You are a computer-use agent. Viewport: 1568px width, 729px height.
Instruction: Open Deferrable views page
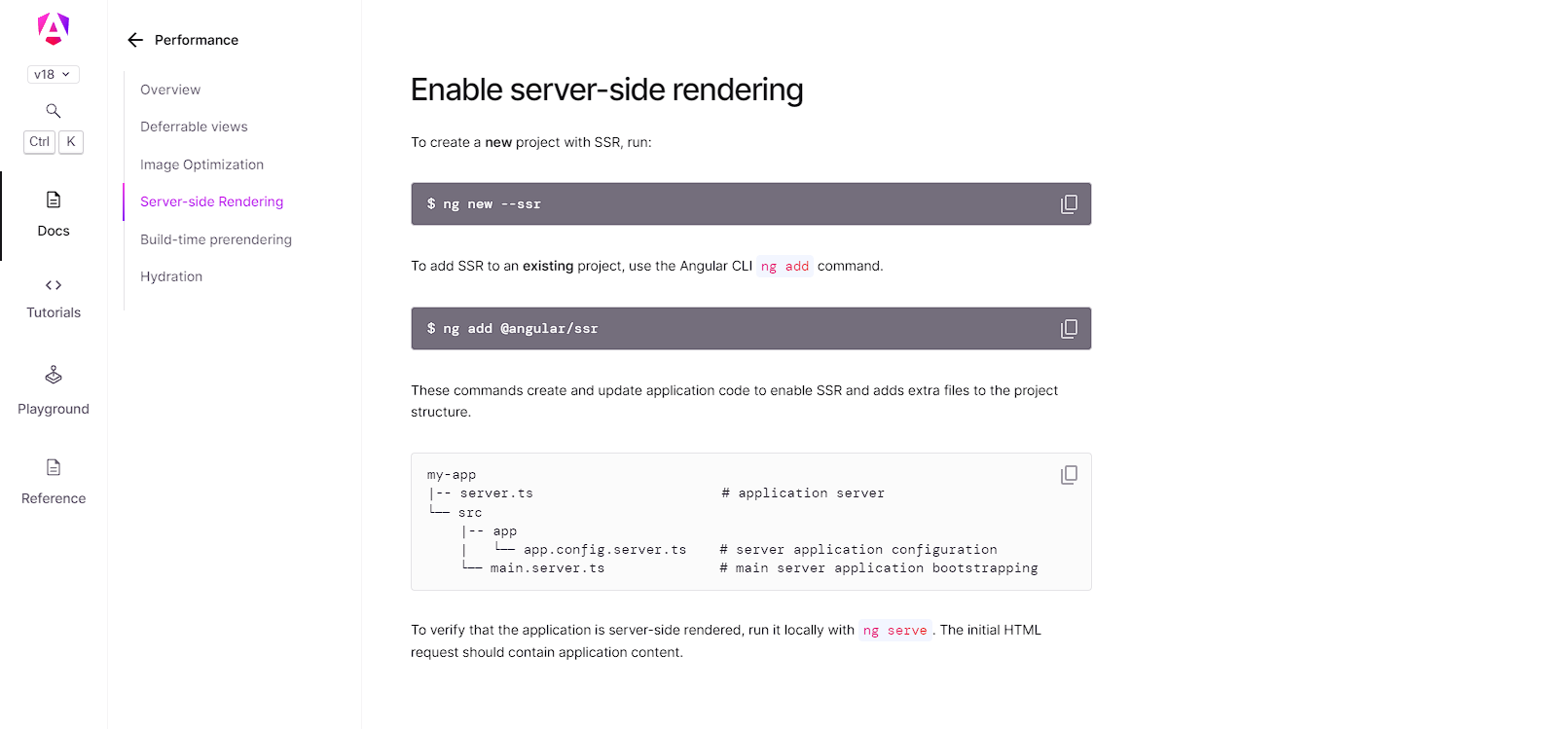[x=194, y=127]
